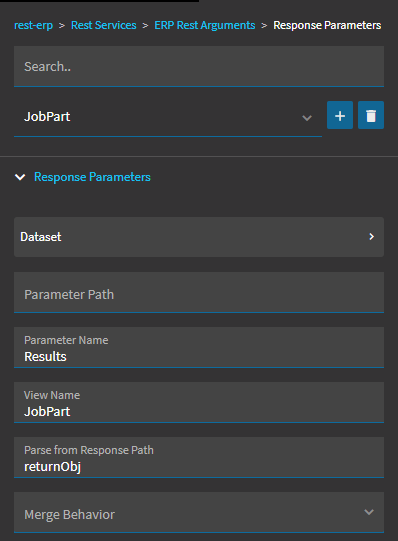Open the Dataset row
This screenshot has width=398, height=541.
click(199, 237)
